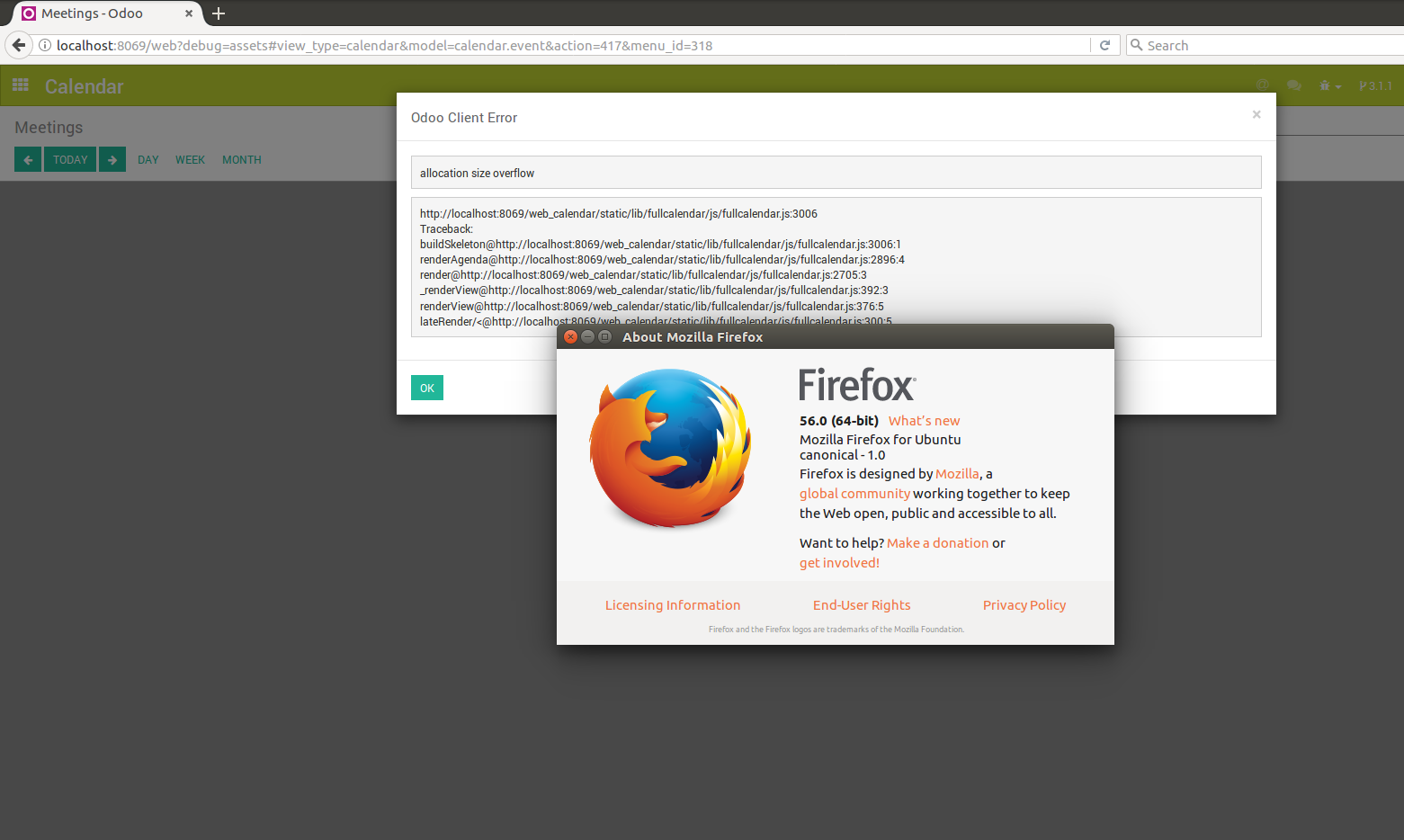This screenshot has height=840, width=1404.
Task: Switch calendar to Month view
Action: click(x=241, y=159)
